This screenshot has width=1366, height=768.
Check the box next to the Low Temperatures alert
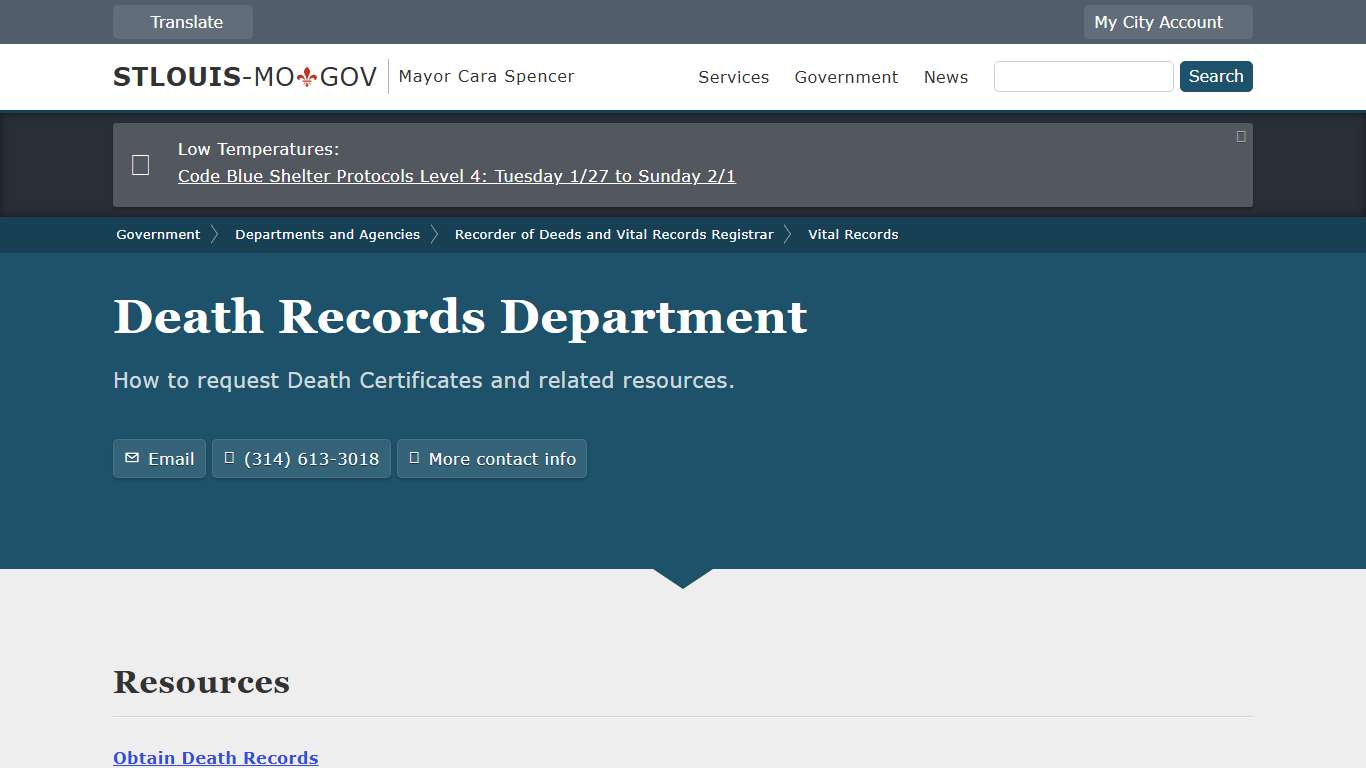point(140,164)
